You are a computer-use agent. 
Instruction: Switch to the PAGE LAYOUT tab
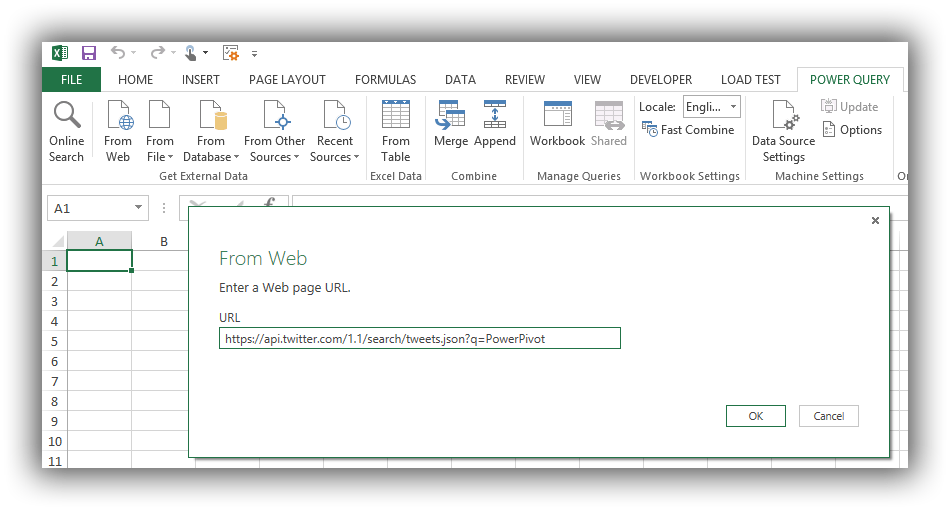pyautogui.click(x=287, y=79)
